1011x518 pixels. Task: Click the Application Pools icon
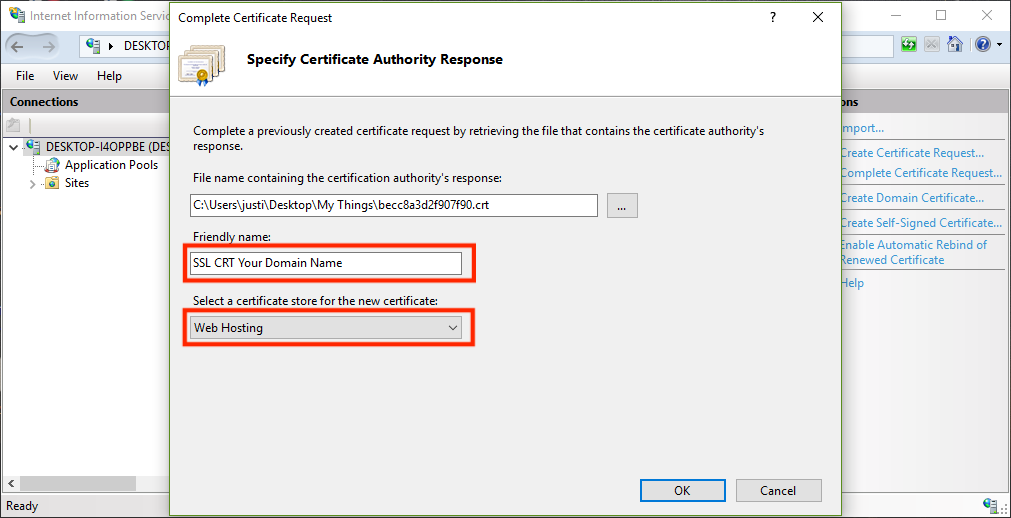(53, 165)
